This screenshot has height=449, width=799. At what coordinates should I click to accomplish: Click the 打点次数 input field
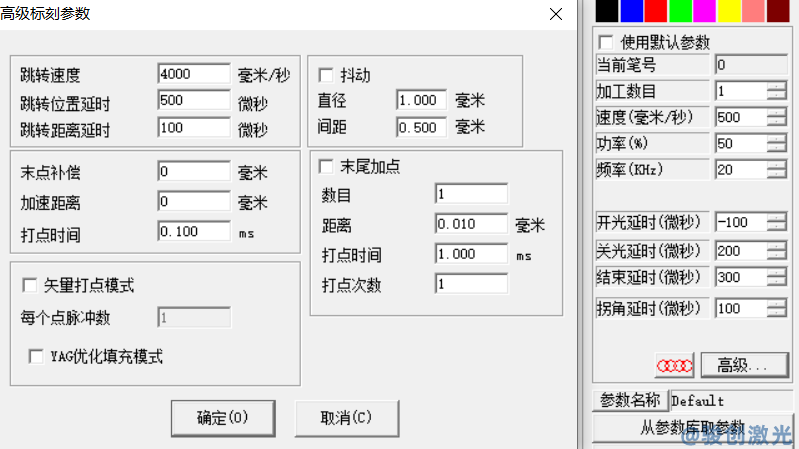click(x=471, y=284)
